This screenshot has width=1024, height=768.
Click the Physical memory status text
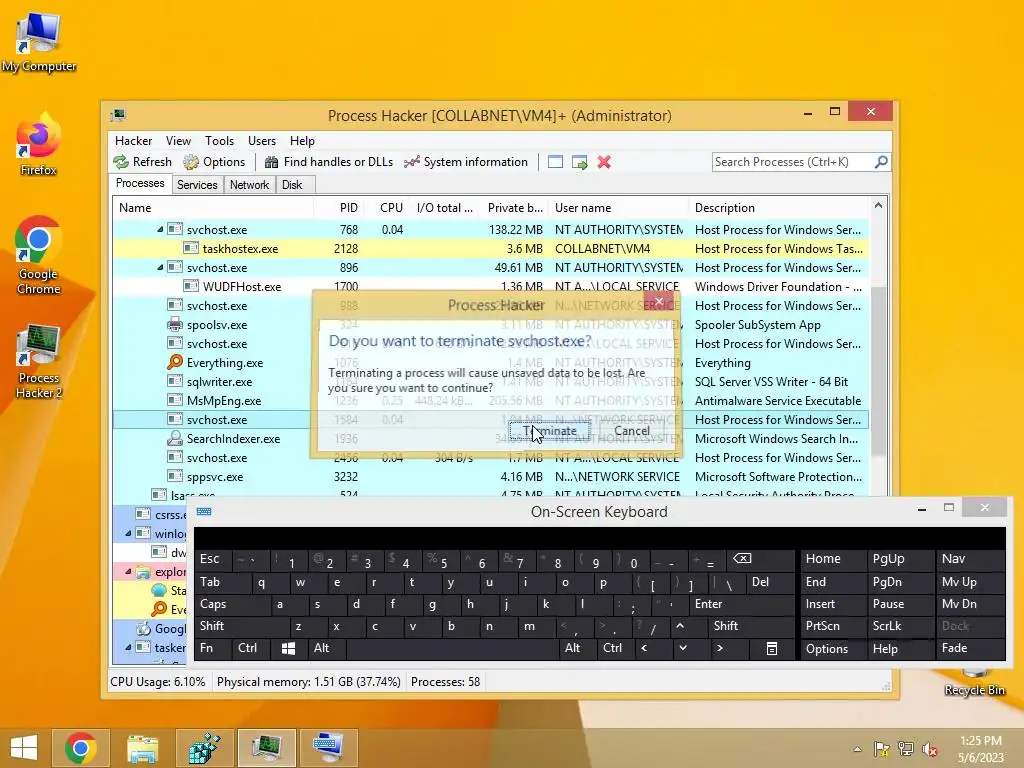click(308, 682)
